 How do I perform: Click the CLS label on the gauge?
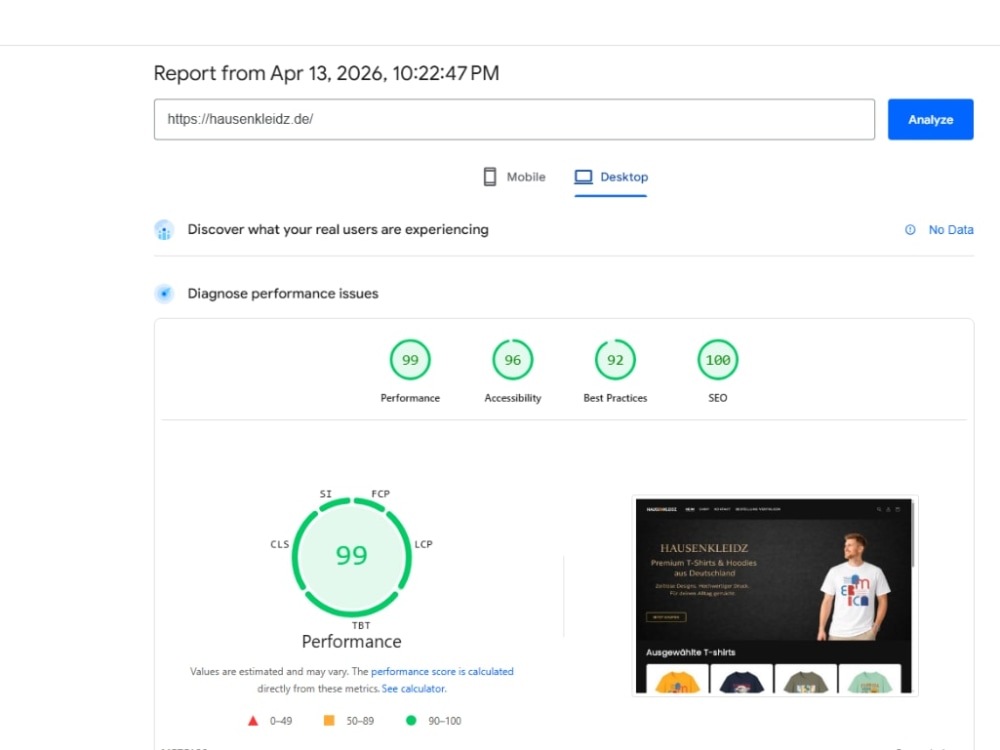(x=279, y=544)
